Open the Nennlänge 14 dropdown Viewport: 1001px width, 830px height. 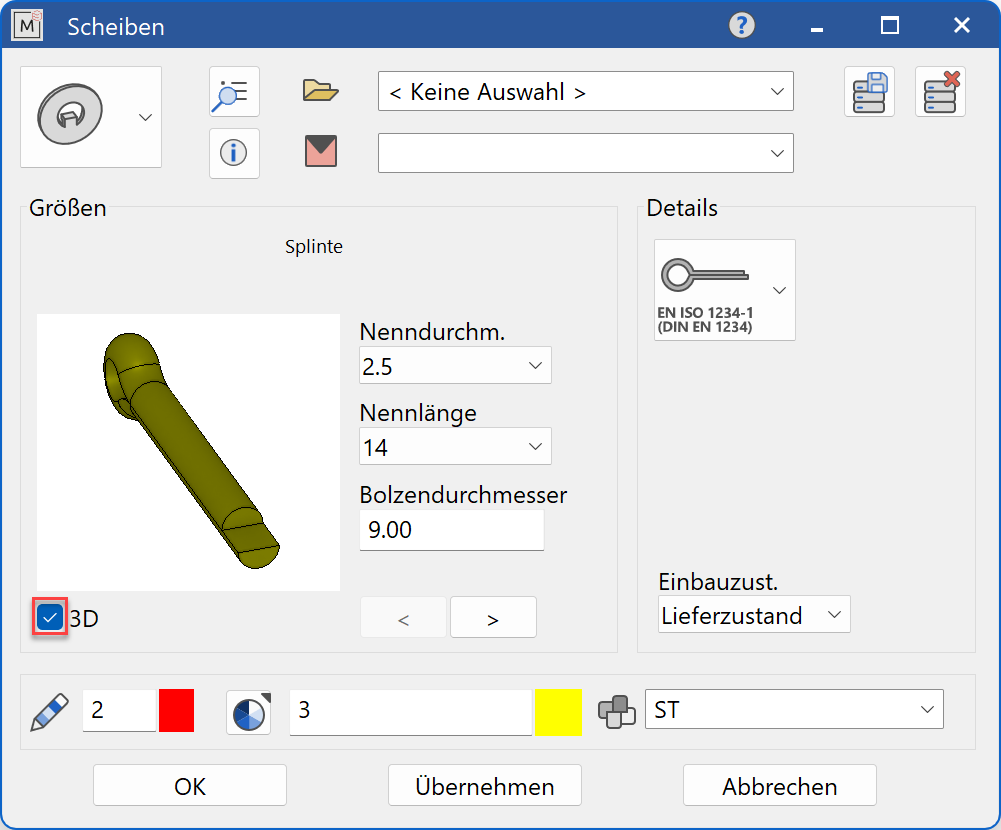(455, 446)
